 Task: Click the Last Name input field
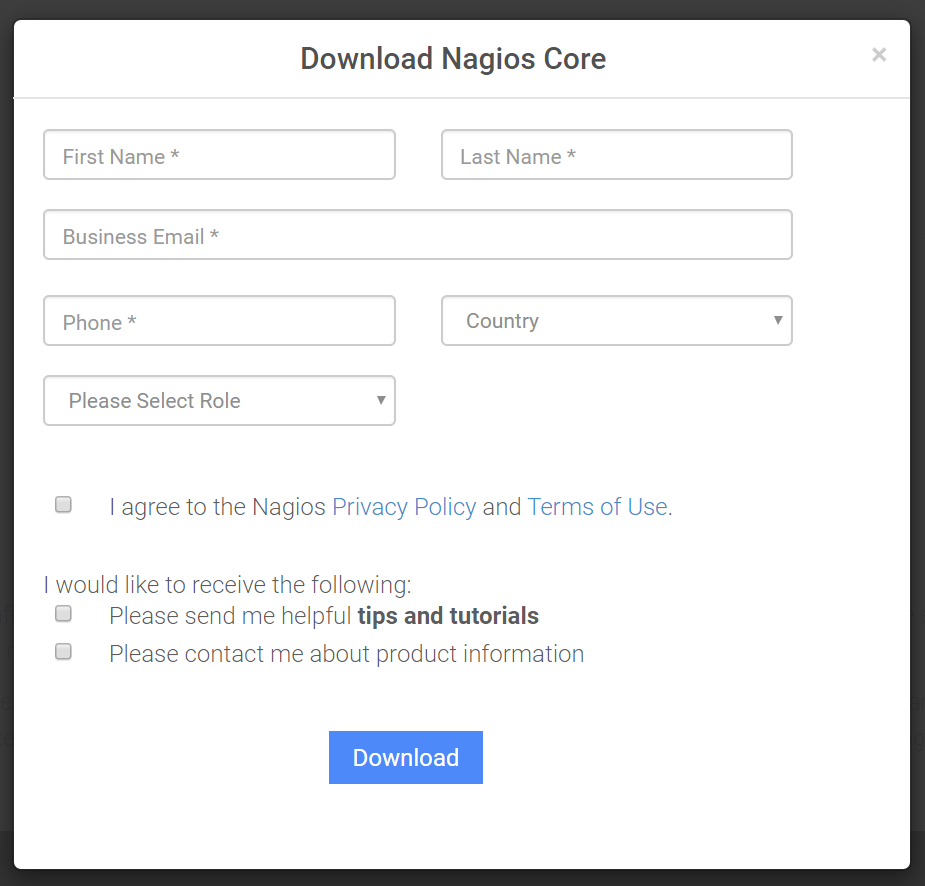pos(616,155)
